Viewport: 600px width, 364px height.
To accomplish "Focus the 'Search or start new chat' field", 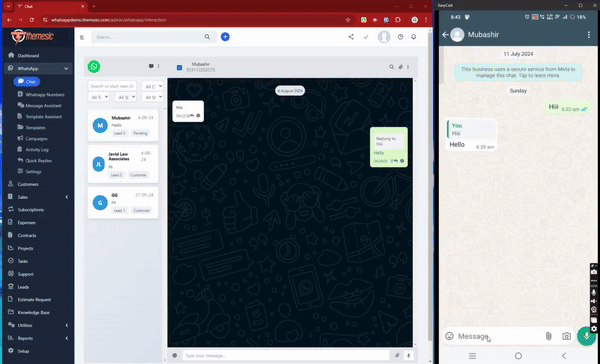I will [x=112, y=86].
